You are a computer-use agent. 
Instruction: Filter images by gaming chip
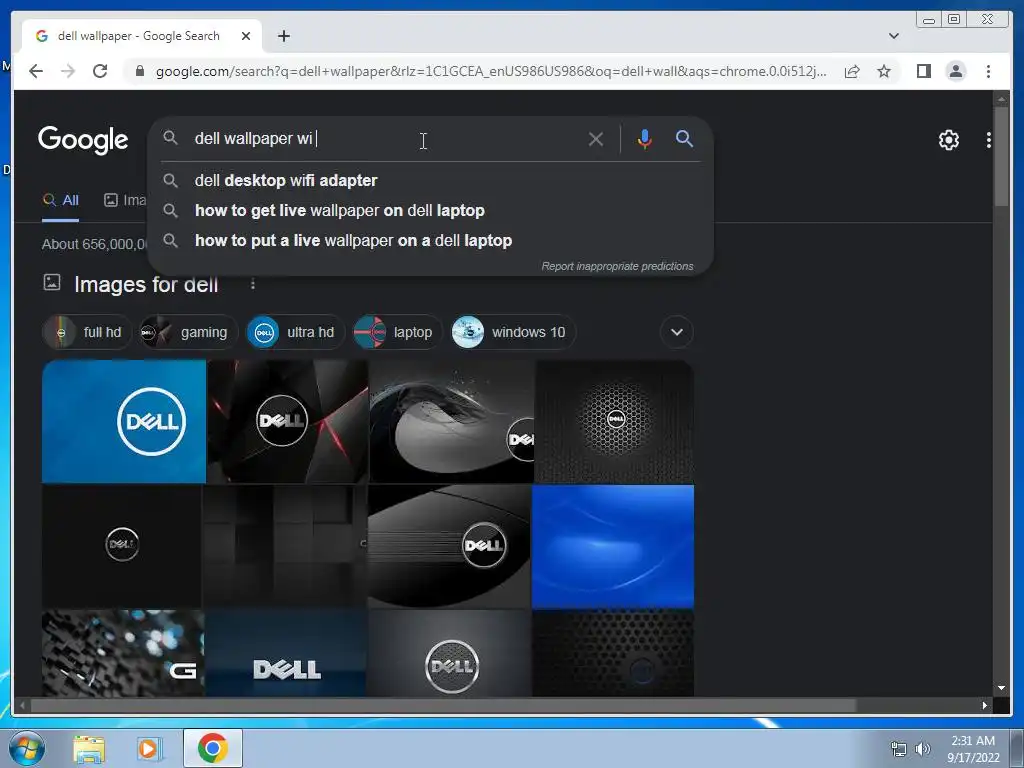[x=189, y=332]
